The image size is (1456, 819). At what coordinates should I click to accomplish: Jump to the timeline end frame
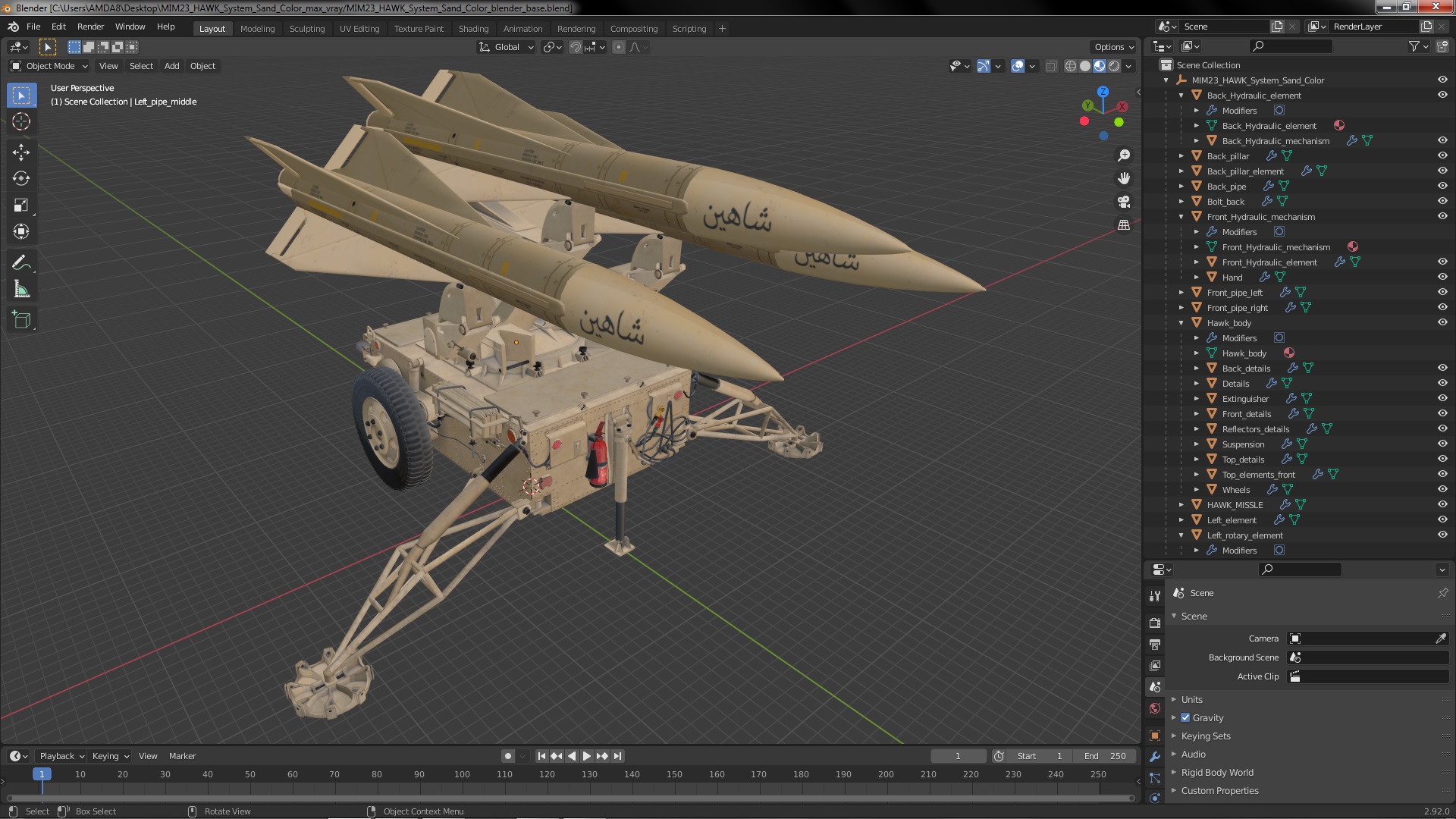pos(618,756)
